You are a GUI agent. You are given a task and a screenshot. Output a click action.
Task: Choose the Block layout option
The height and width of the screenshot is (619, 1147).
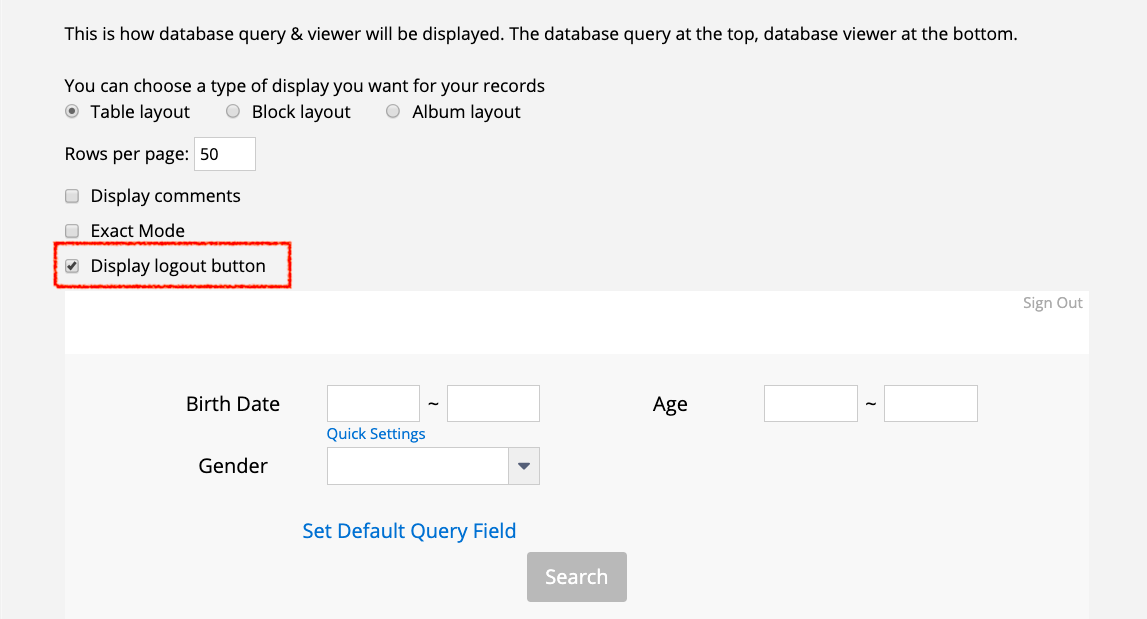(x=233, y=111)
